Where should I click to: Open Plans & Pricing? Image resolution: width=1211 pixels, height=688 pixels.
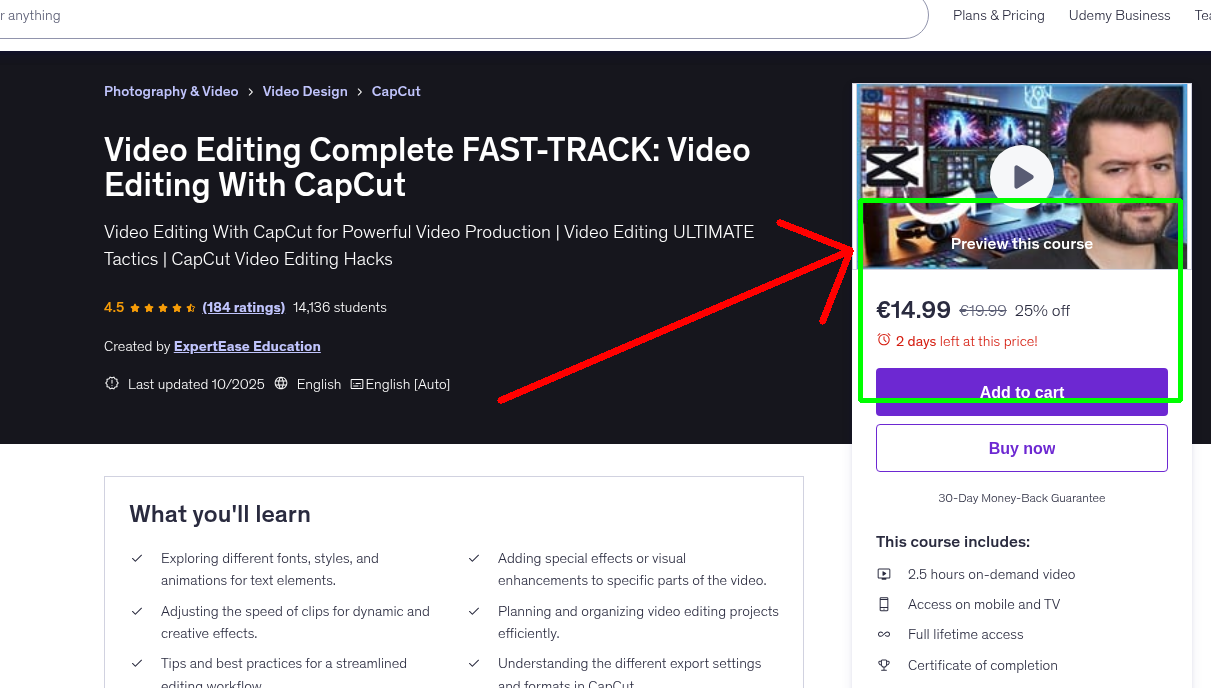998,15
